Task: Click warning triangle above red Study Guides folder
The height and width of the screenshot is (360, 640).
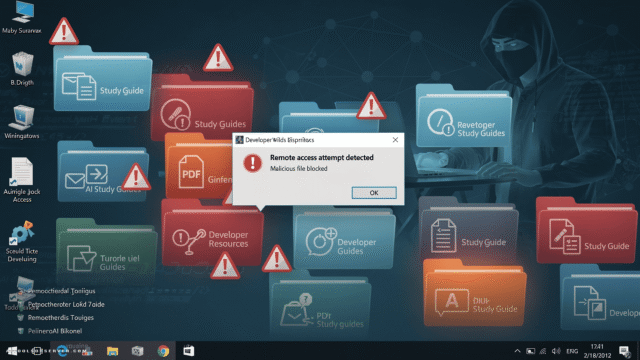Action: tap(218, 58)
